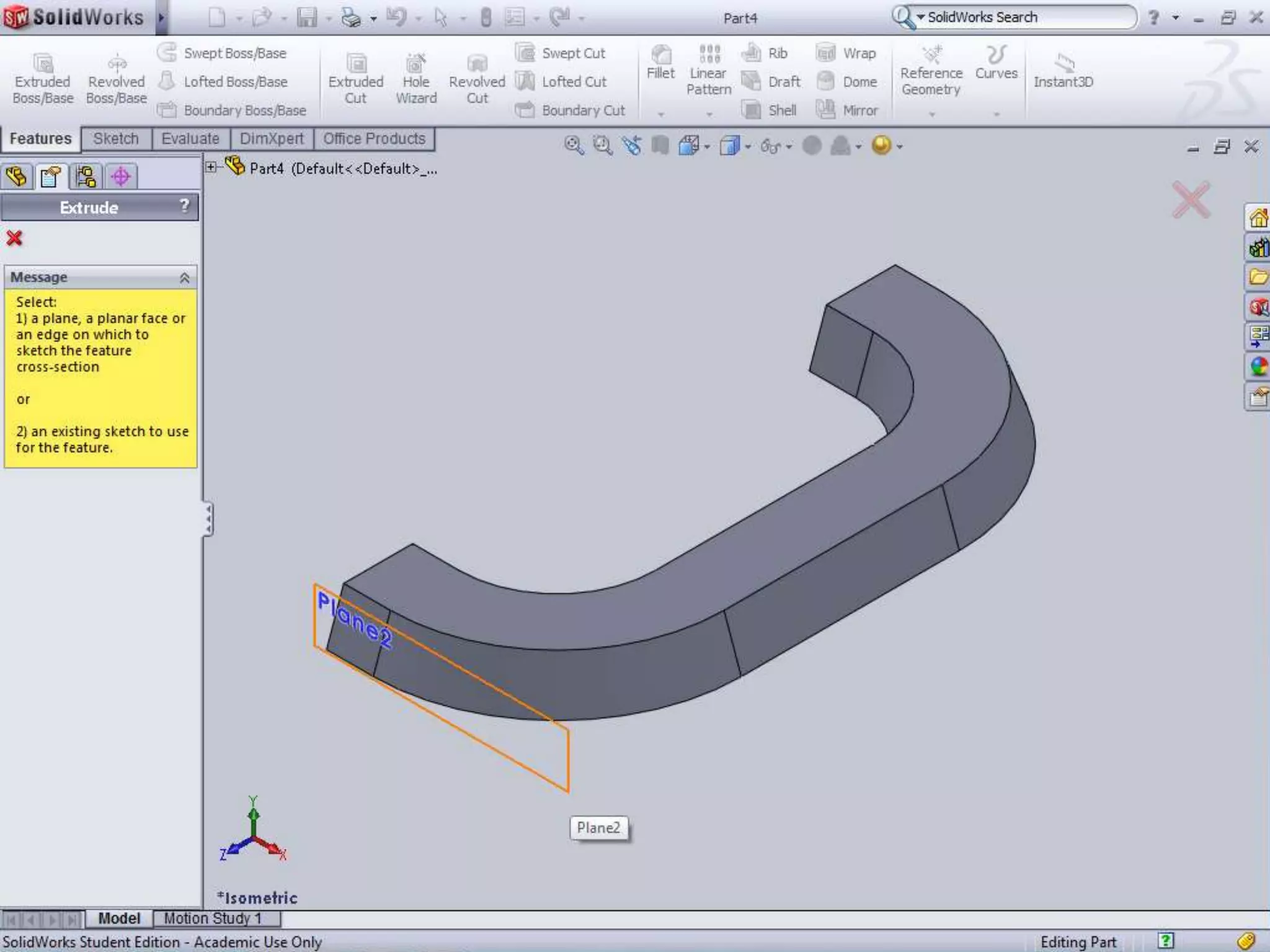Image resolution: width=1270 pixels, height=952 pixels.
Task: Click inside the SolidWorks Search field
Action: tap(1023, 17)
